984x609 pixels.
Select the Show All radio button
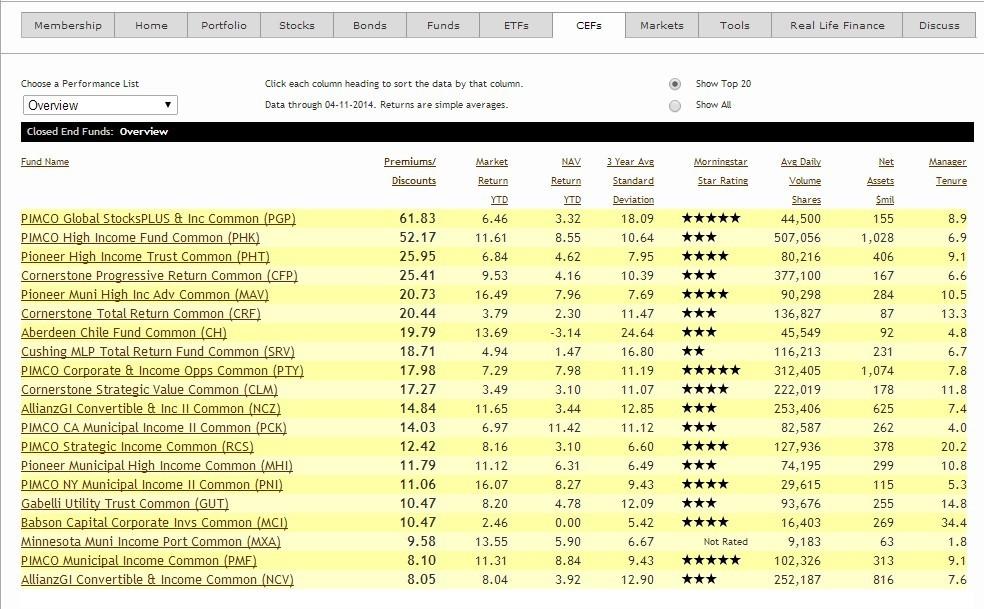(675, 105)
